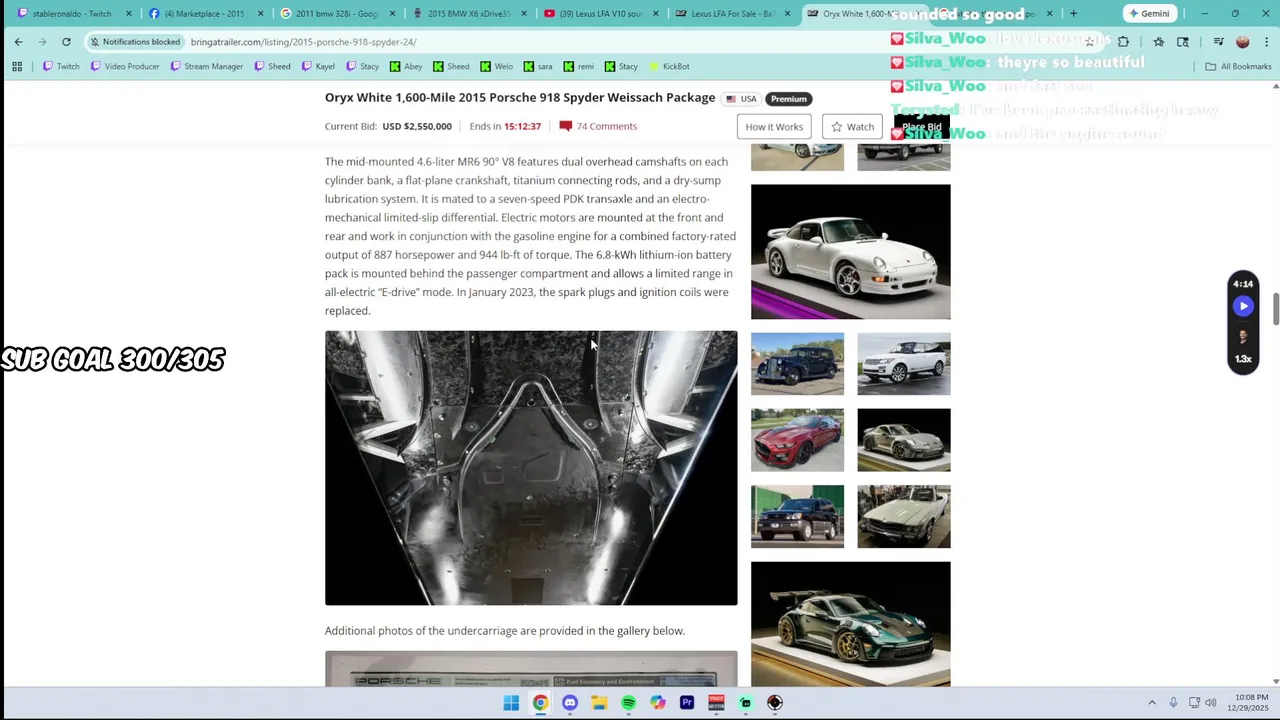Viewport: 1280px width, 720px height.
Task: Open the volume tray icon
Action: (1211, 703)
